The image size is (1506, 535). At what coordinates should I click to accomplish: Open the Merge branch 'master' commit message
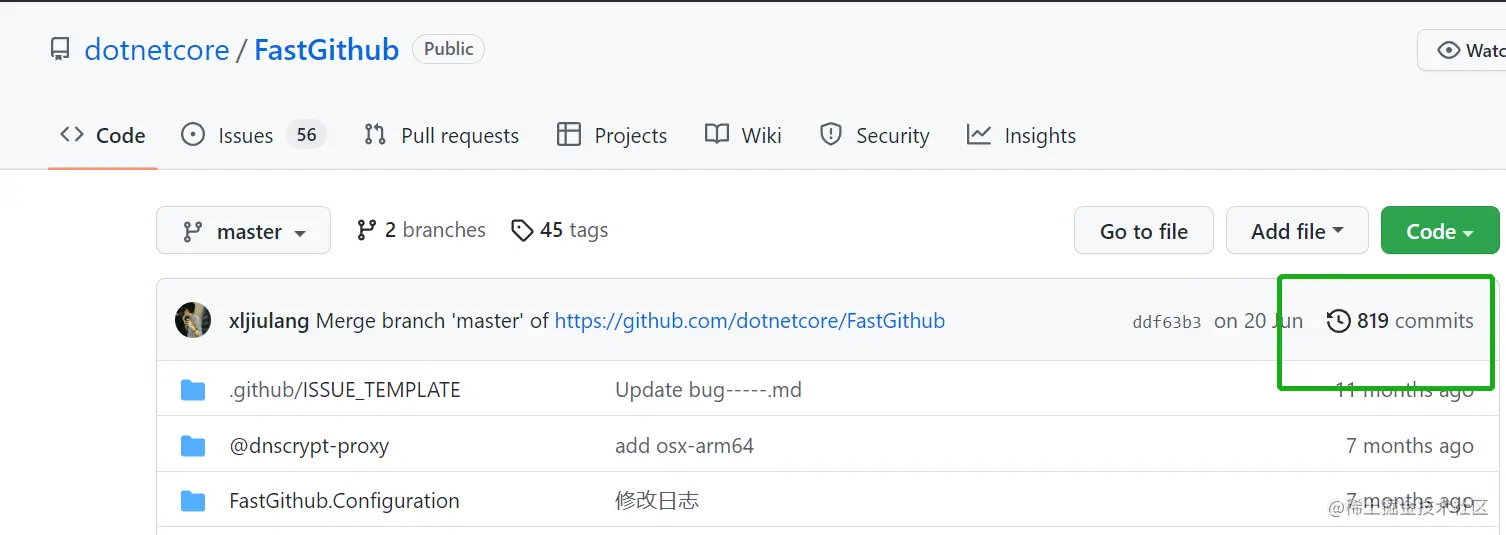(433, 321)
